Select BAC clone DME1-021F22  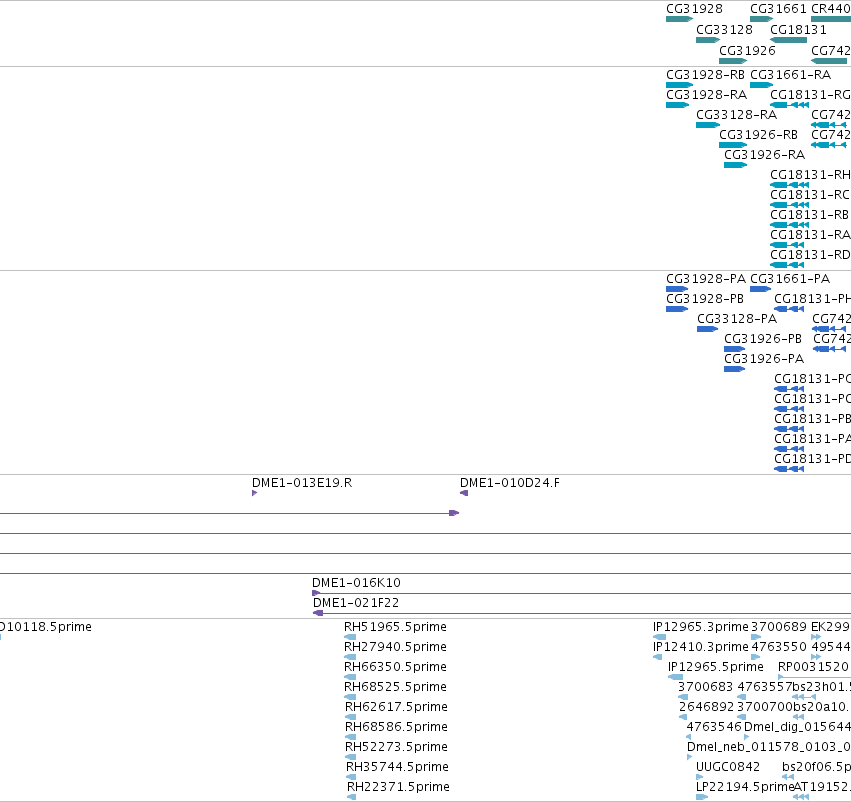coord(582,613)
